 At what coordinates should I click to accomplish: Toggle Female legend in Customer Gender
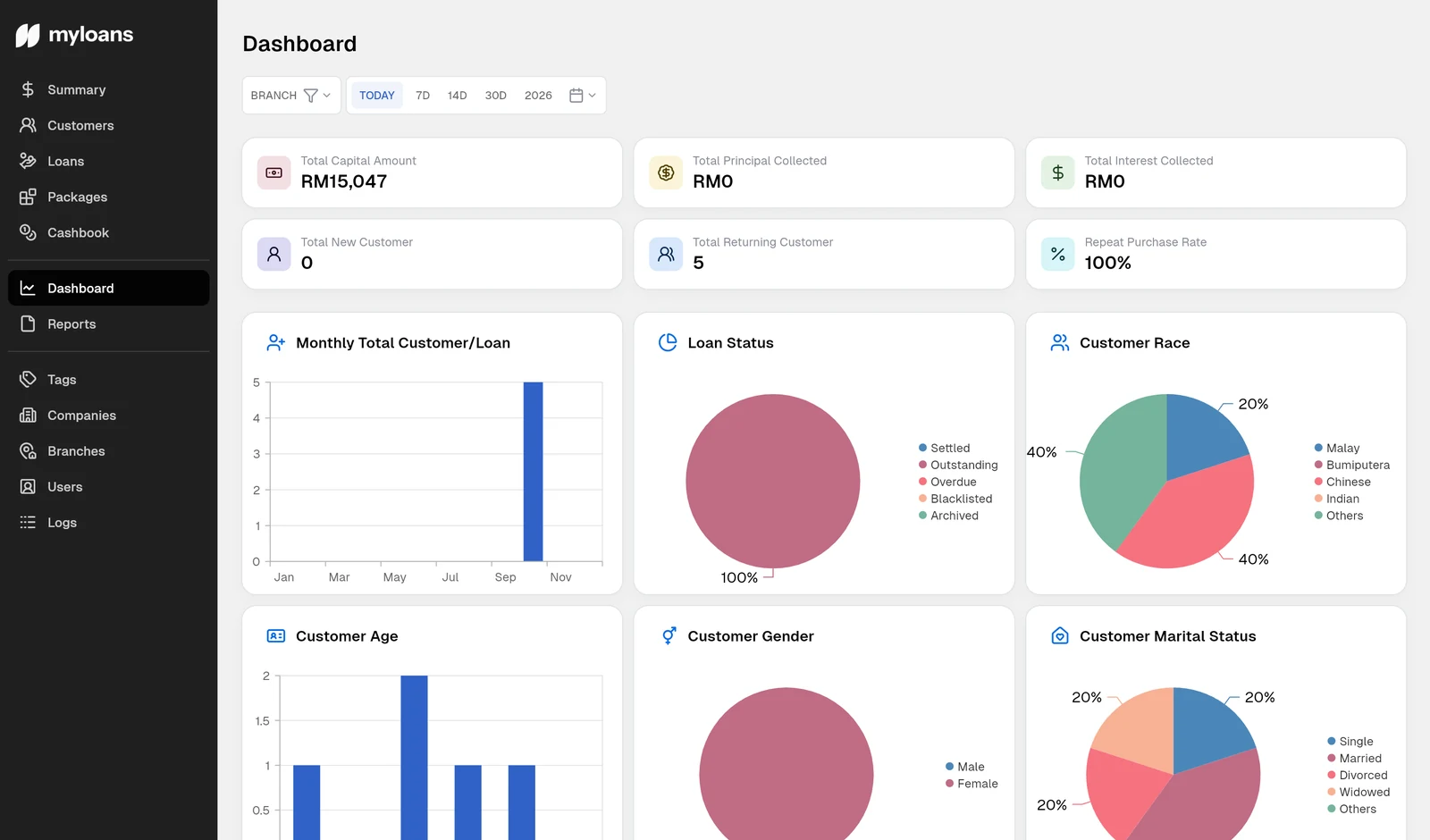click(x=972, y=784)
